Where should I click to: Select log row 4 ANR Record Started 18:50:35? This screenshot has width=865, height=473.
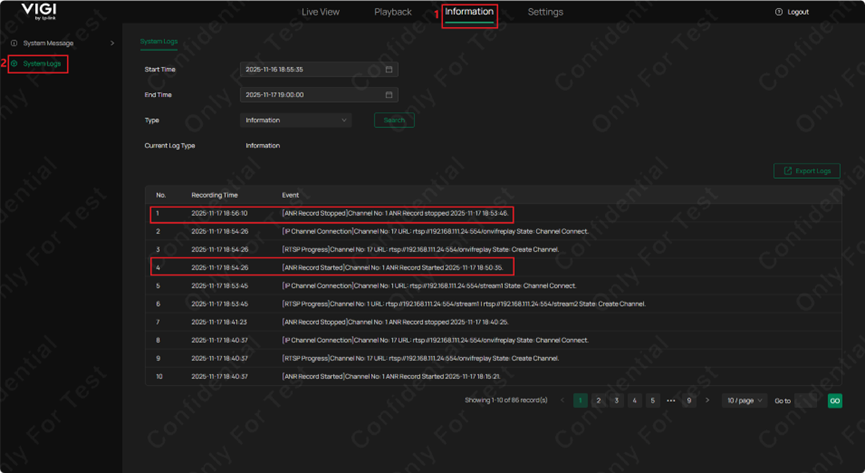[x=494, y=268]
